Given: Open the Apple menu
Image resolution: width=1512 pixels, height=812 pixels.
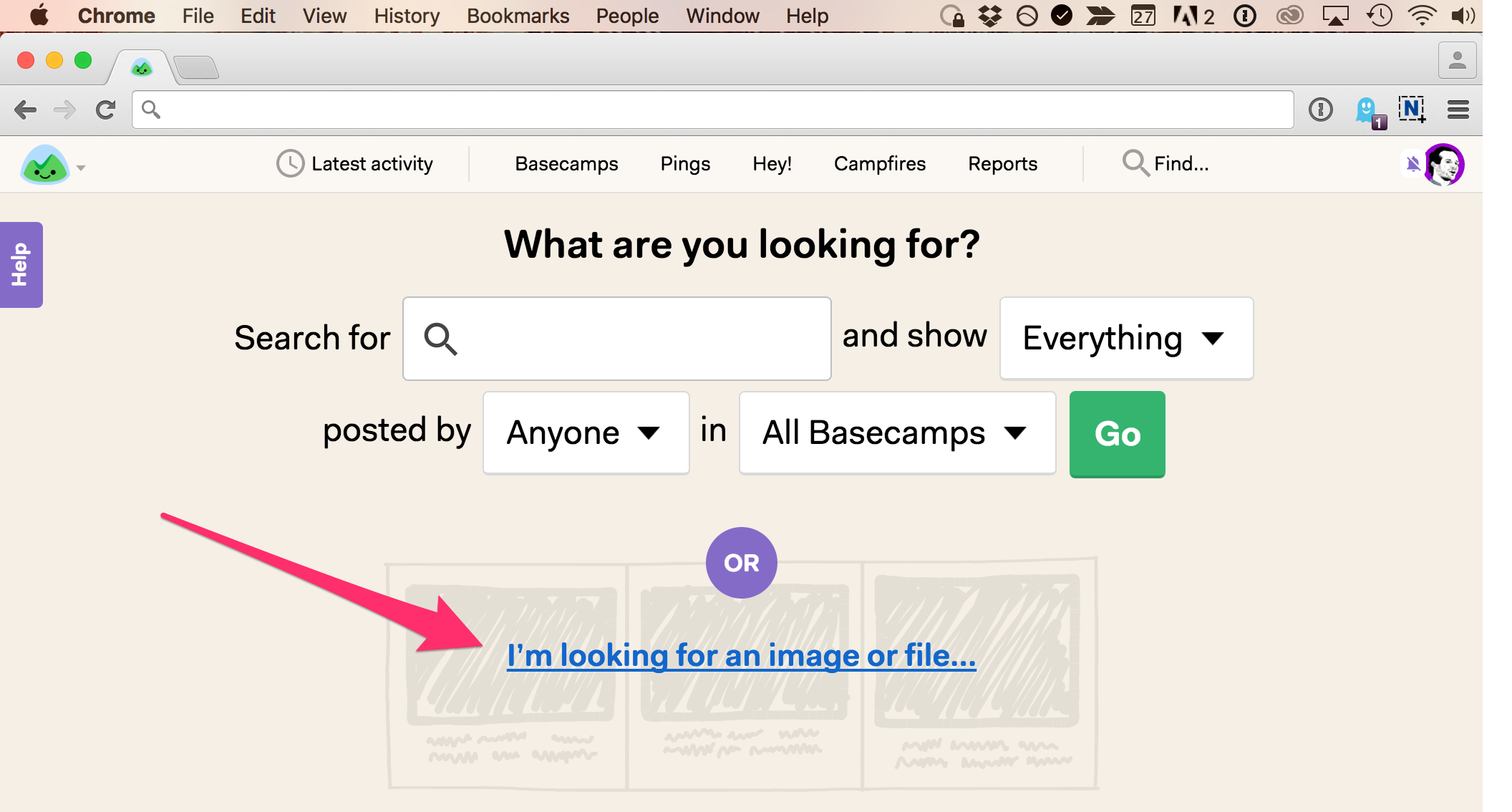Looking at the screenshot, I should point(39,15).
